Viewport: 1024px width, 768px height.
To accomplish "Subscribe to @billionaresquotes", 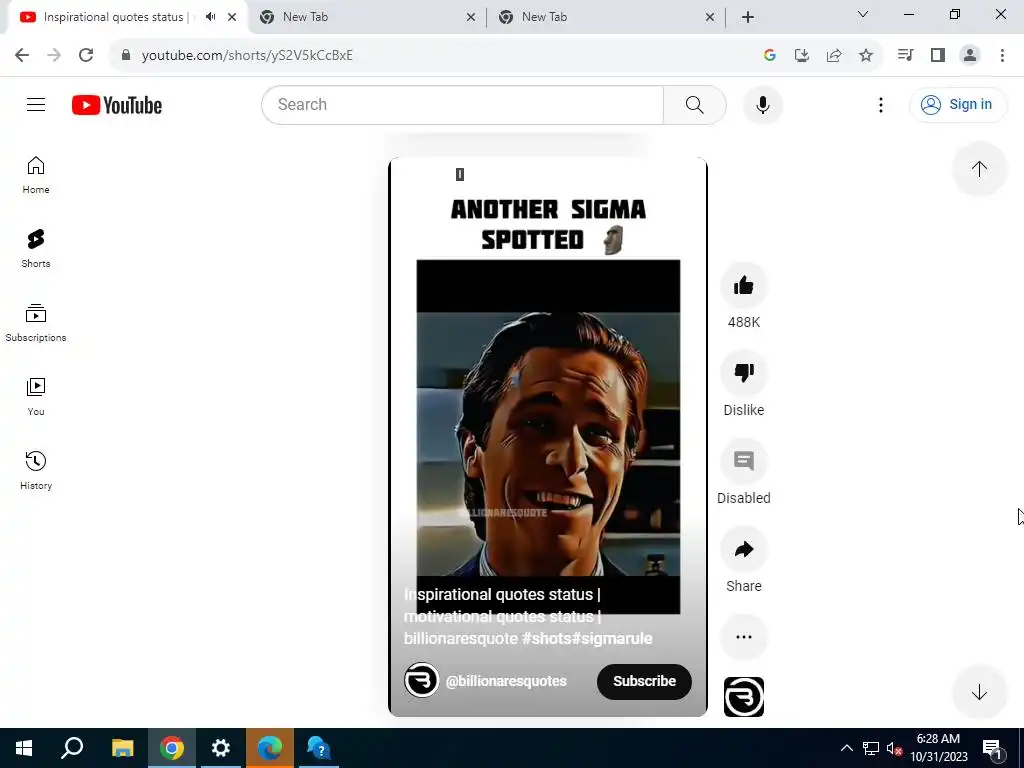I will tap(644, 681).
